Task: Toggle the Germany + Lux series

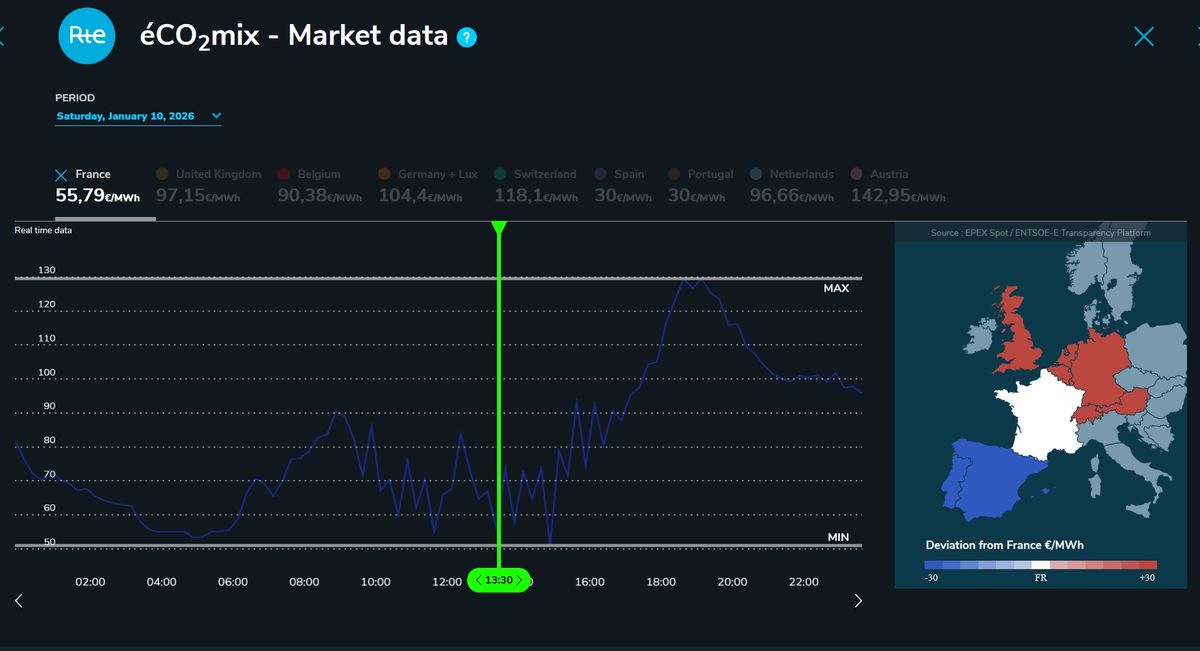Action: (x=428, y=174)
